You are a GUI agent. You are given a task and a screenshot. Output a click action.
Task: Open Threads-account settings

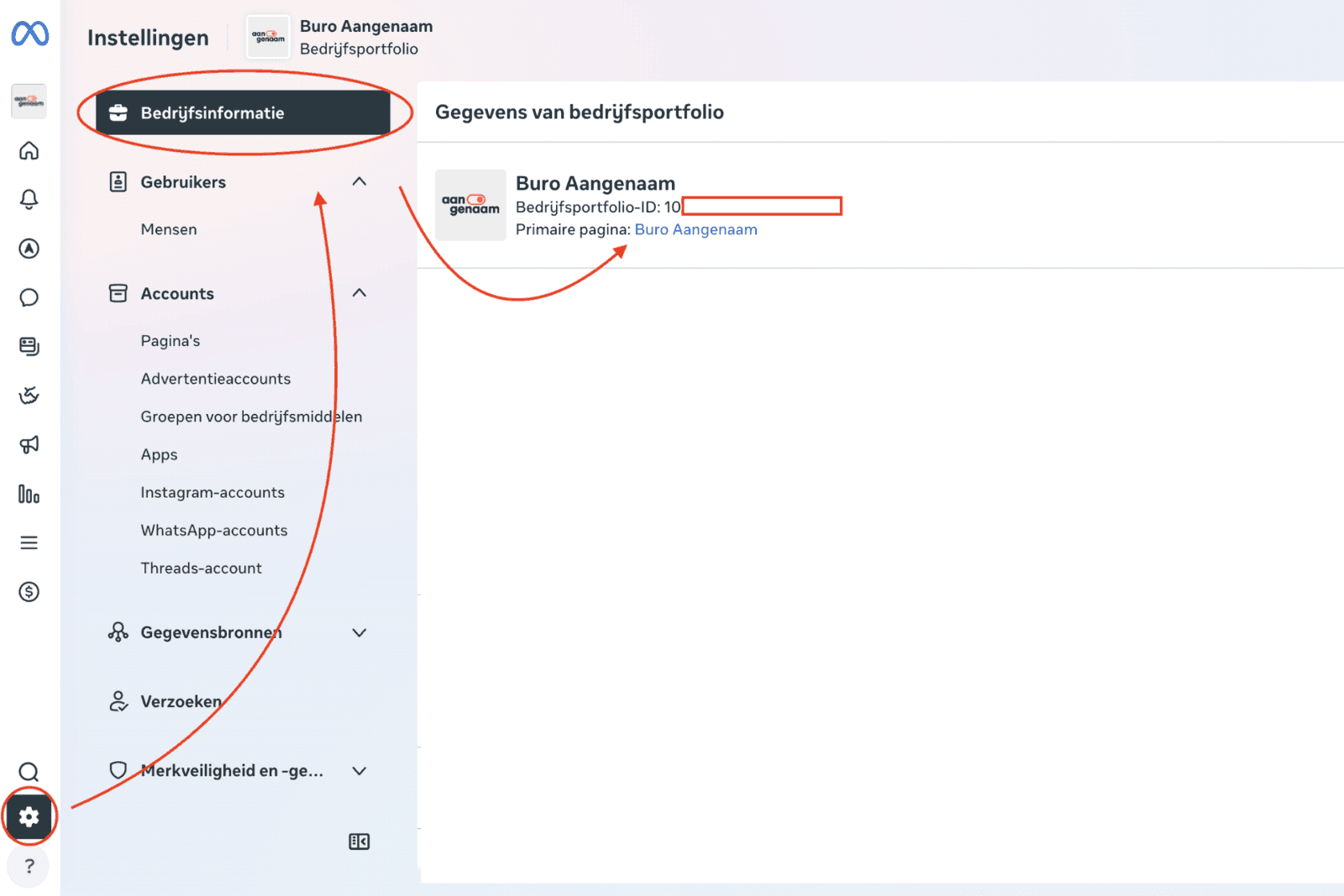coord(202,568)
